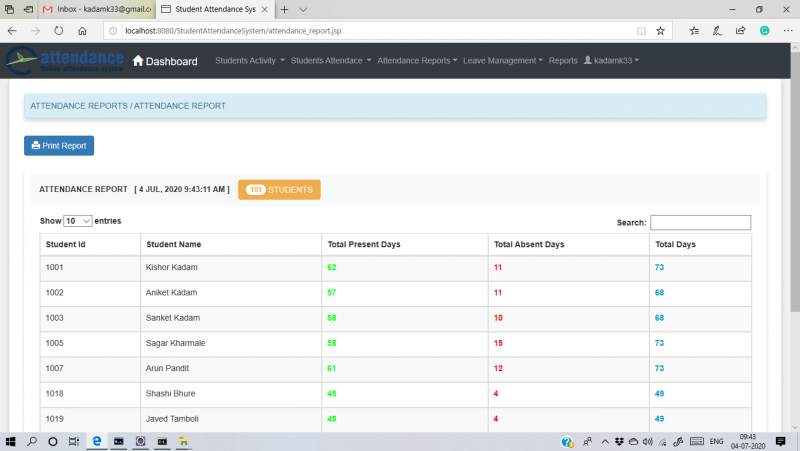Go back with the browser back arrow
This screenshot has width=800, height=451.
tap(12, 31)
